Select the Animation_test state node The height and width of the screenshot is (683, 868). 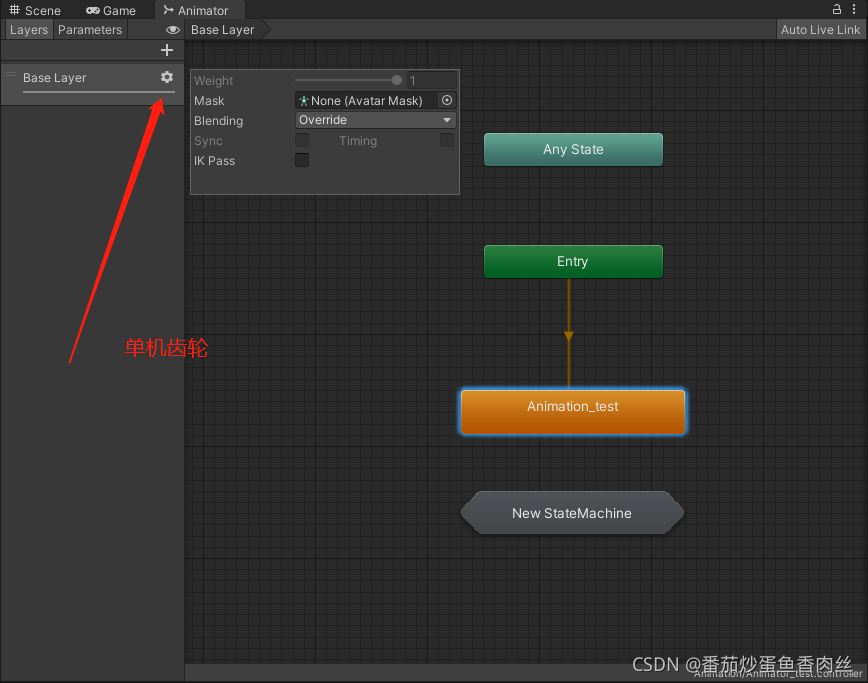tap(573, 412)
